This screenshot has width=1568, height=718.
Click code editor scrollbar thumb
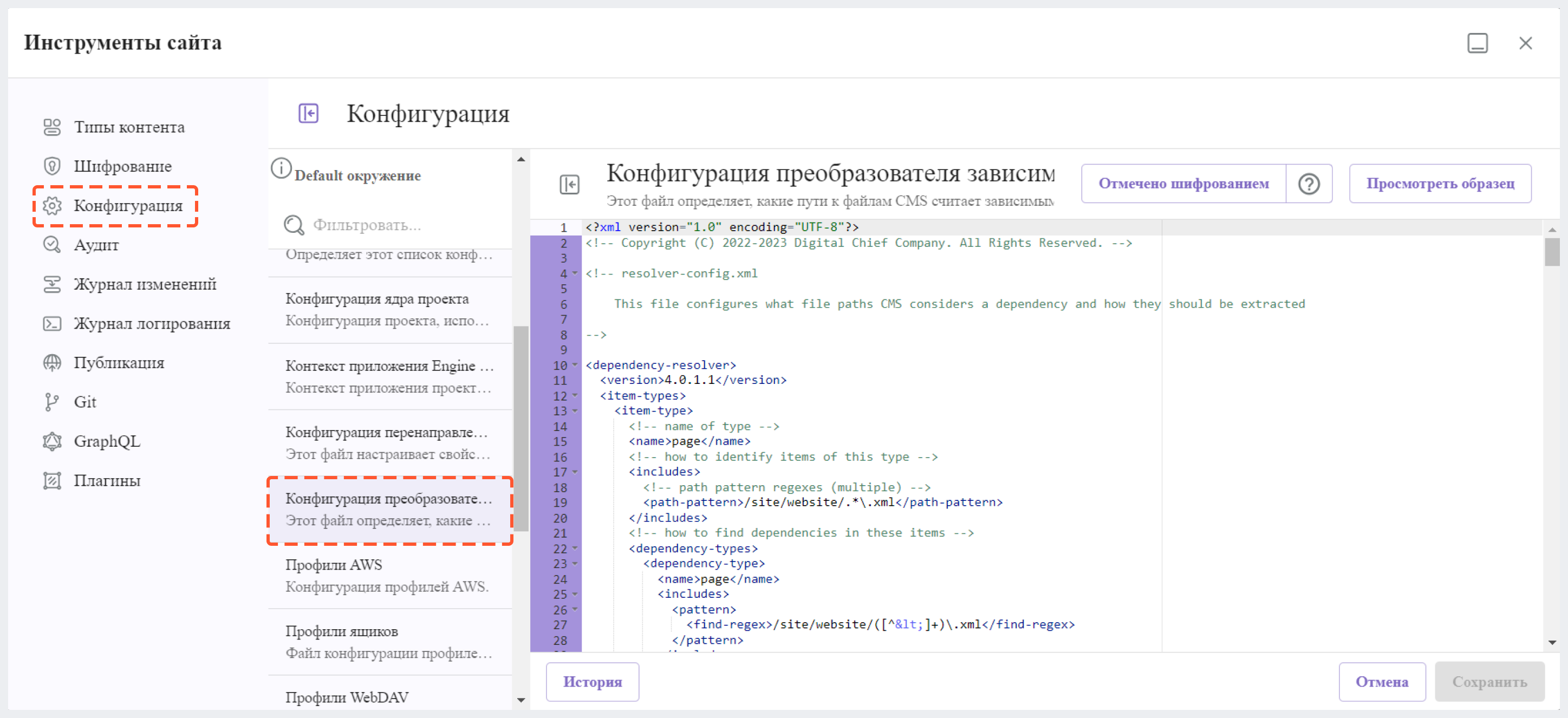click(x=1552, y=252)
